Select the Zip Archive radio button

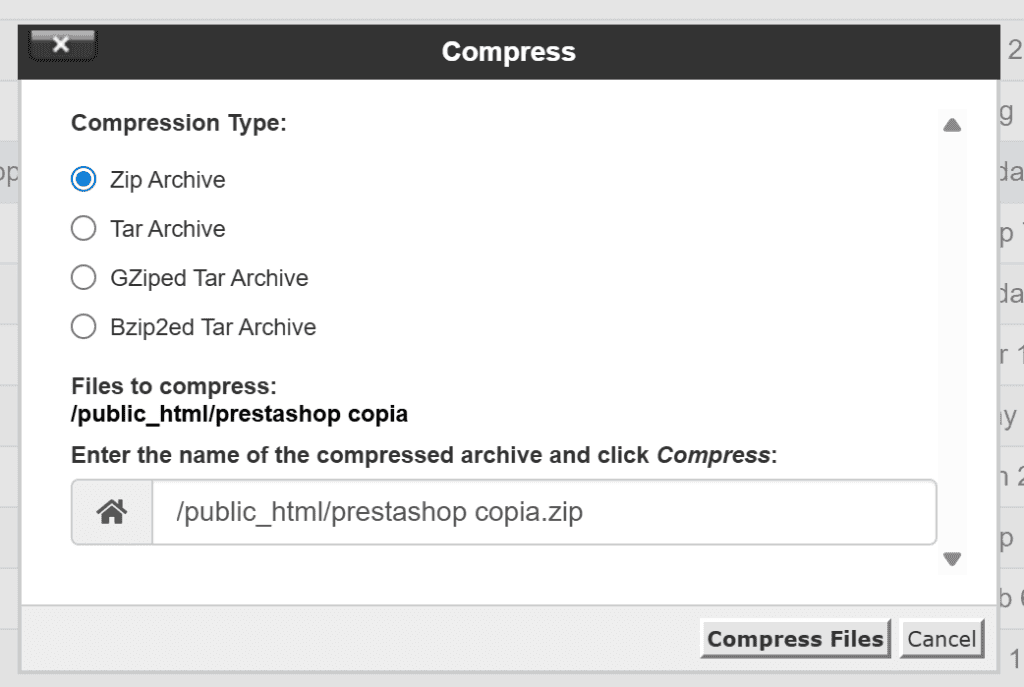point(83,180)
